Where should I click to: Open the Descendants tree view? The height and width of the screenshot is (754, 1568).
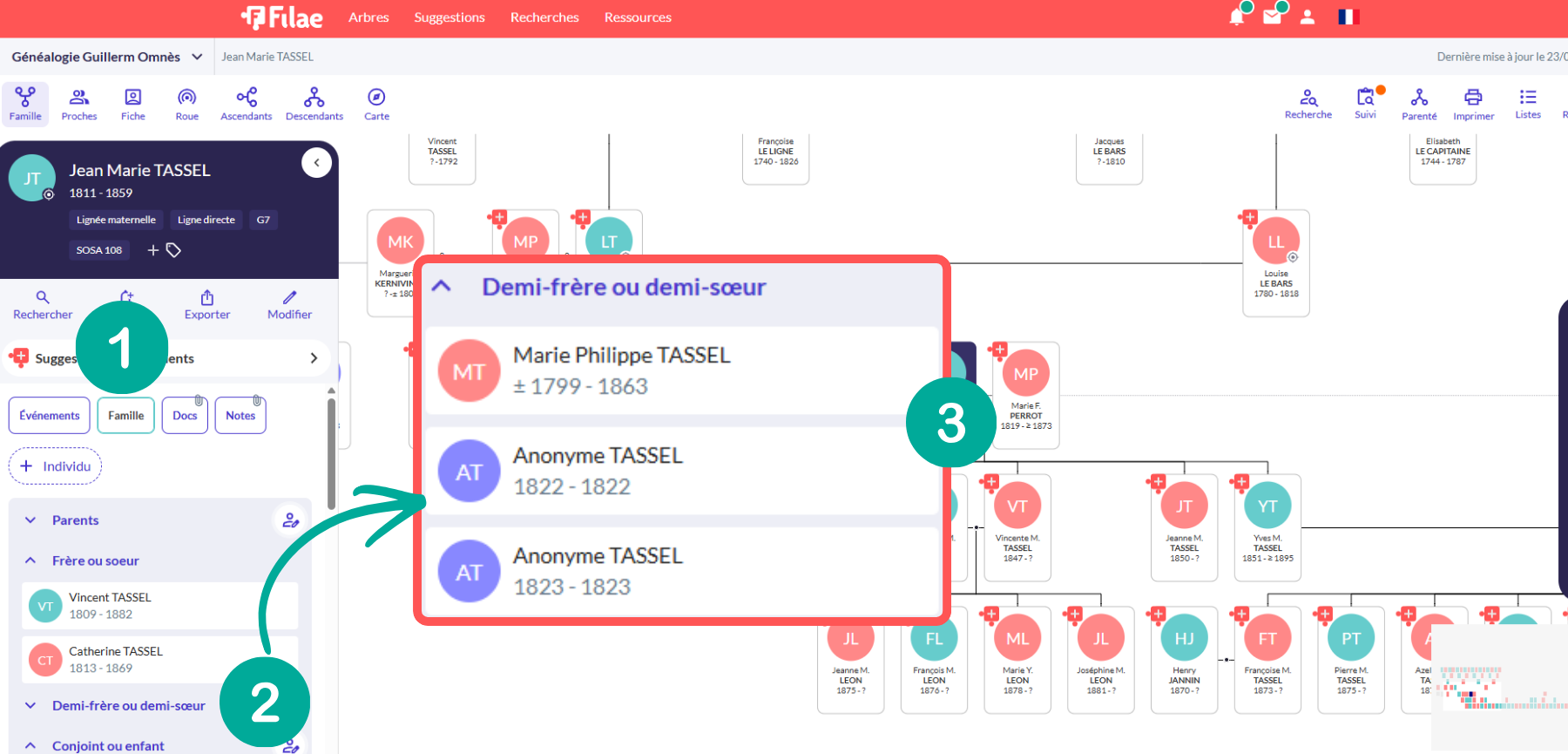click(314, 104)
